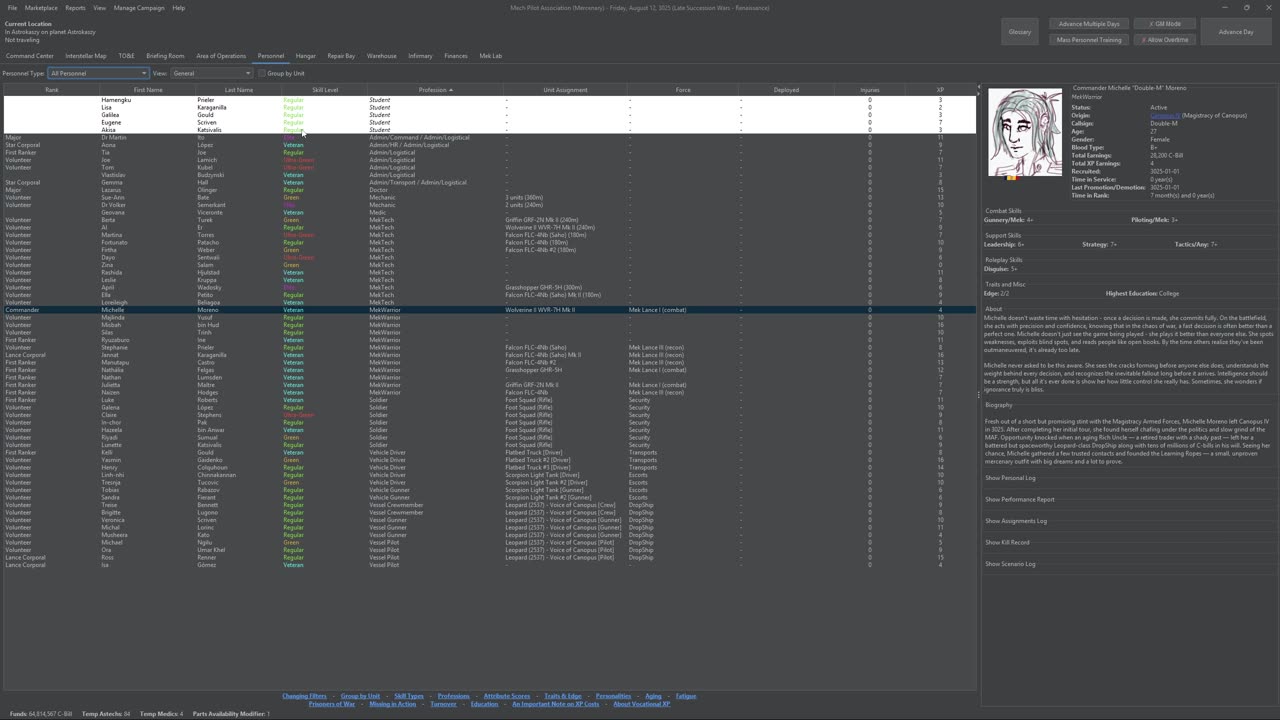Switch to the Hangar tab
The height and width of the screenshot is (720, 1280).
[306, 56]
